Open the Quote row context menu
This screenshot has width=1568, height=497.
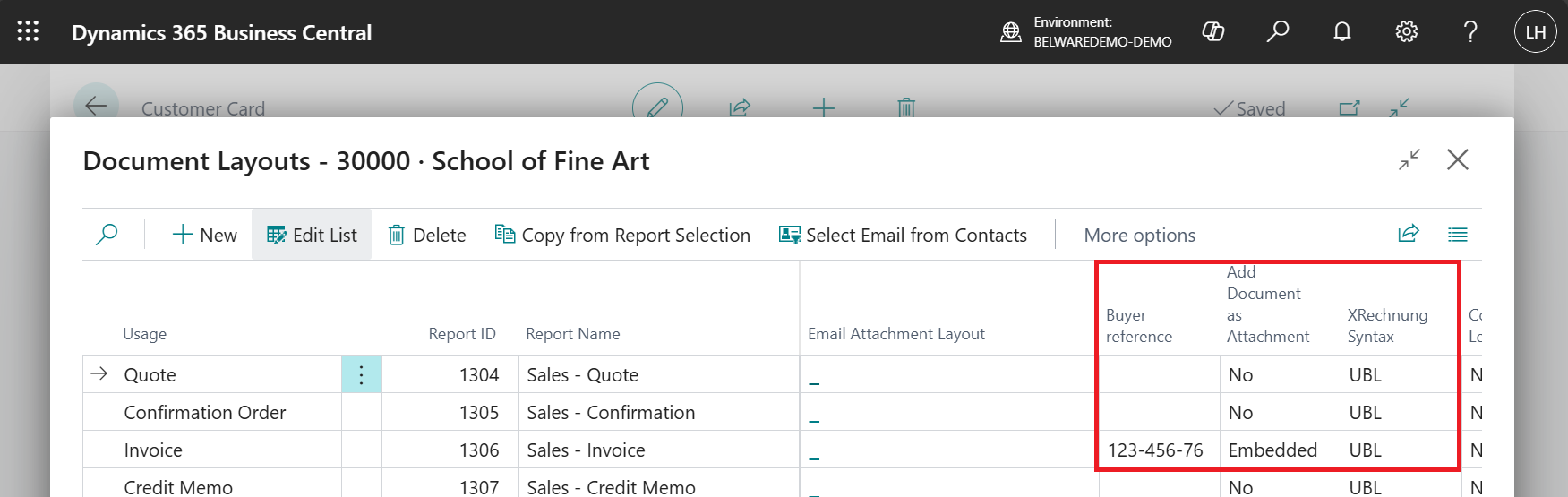pos(362,374)
